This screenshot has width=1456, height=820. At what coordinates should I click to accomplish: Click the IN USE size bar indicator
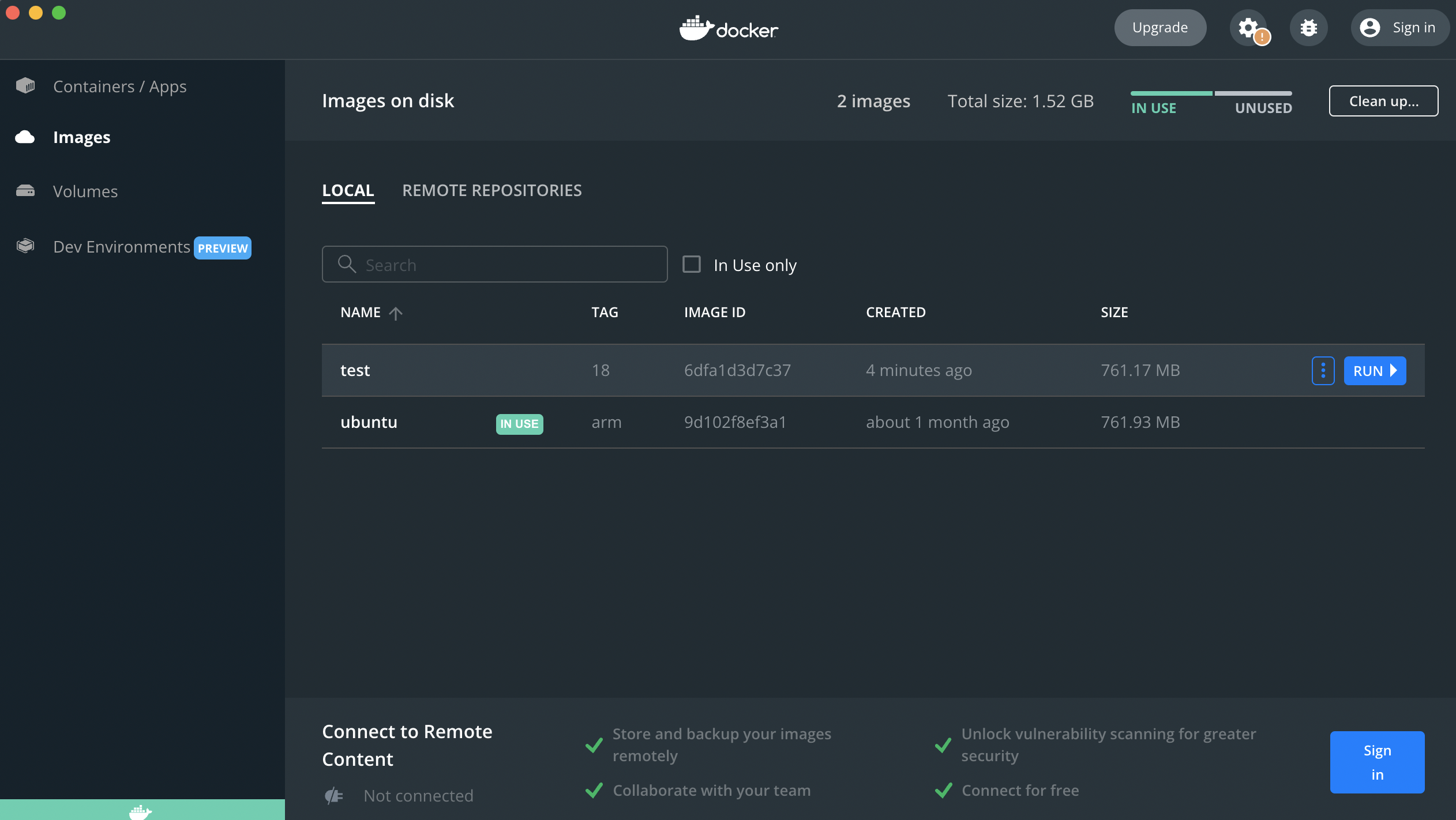coord(1171,93)
